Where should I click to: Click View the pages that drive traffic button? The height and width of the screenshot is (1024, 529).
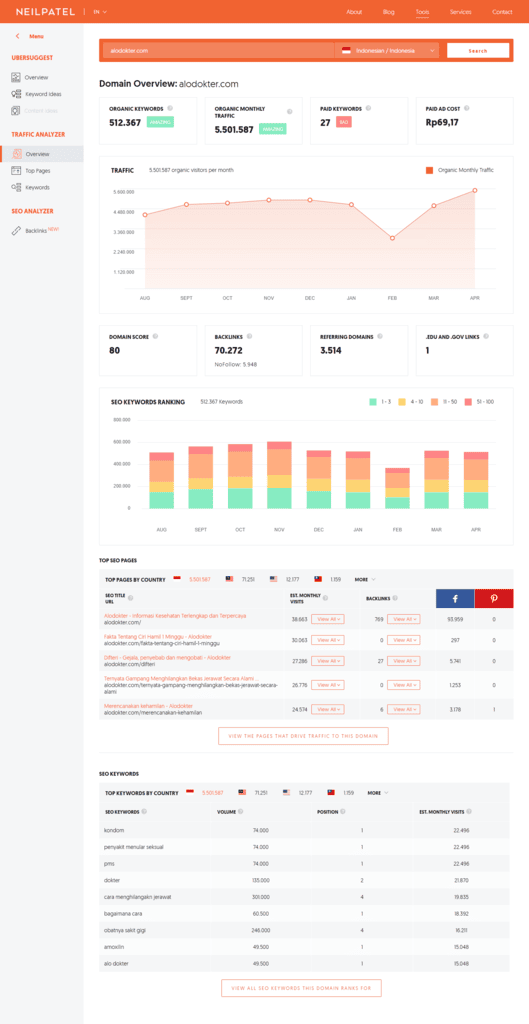[303, 736]
